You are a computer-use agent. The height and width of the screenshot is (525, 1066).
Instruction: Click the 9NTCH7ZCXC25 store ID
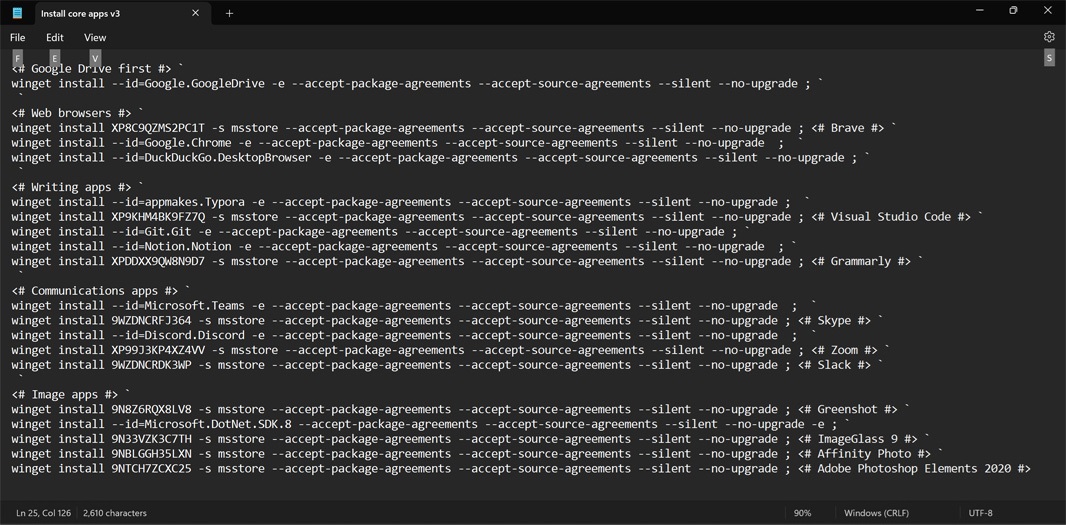click(x=152, y=469)
